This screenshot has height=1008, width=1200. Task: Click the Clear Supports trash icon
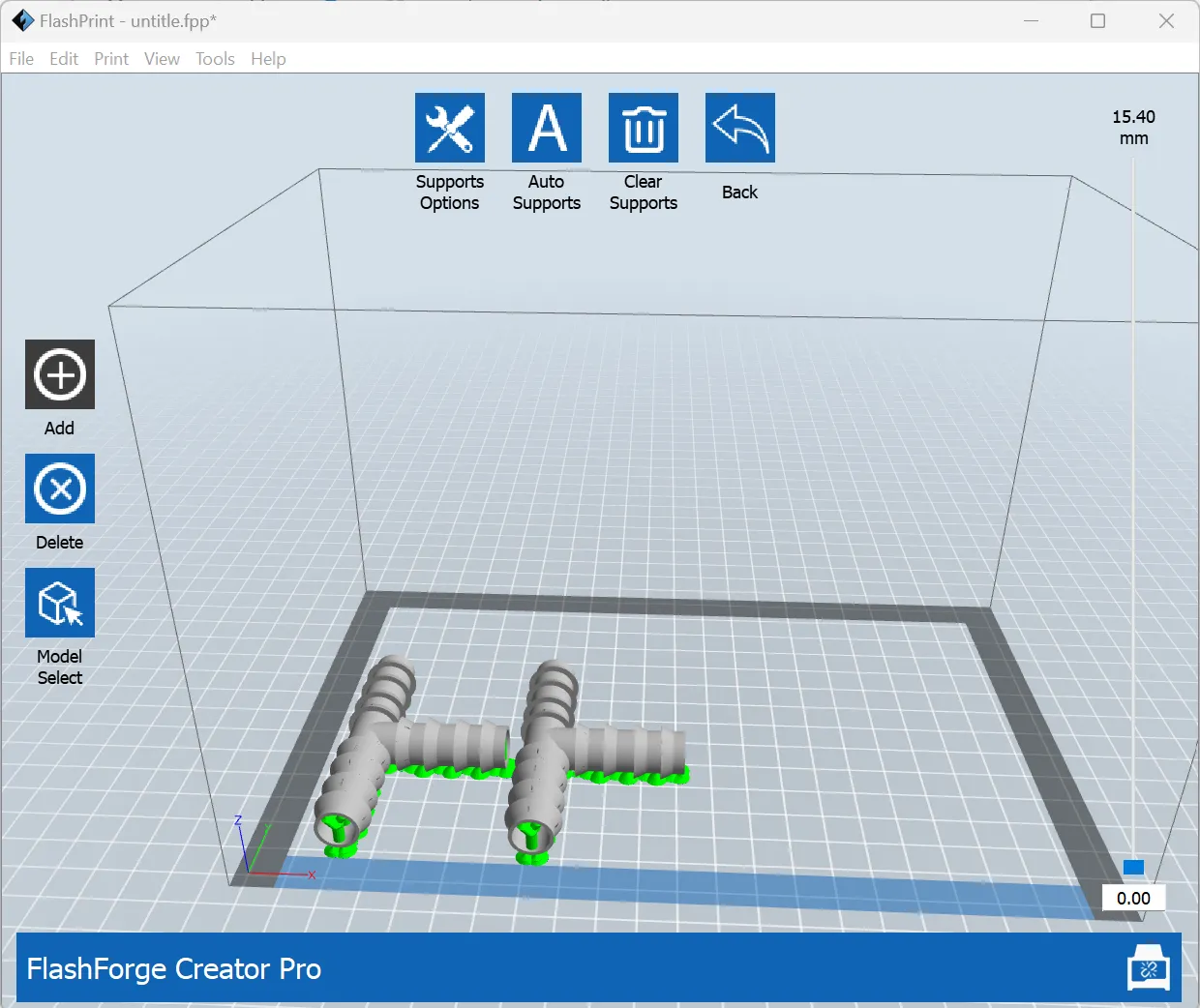coord(644,128)
